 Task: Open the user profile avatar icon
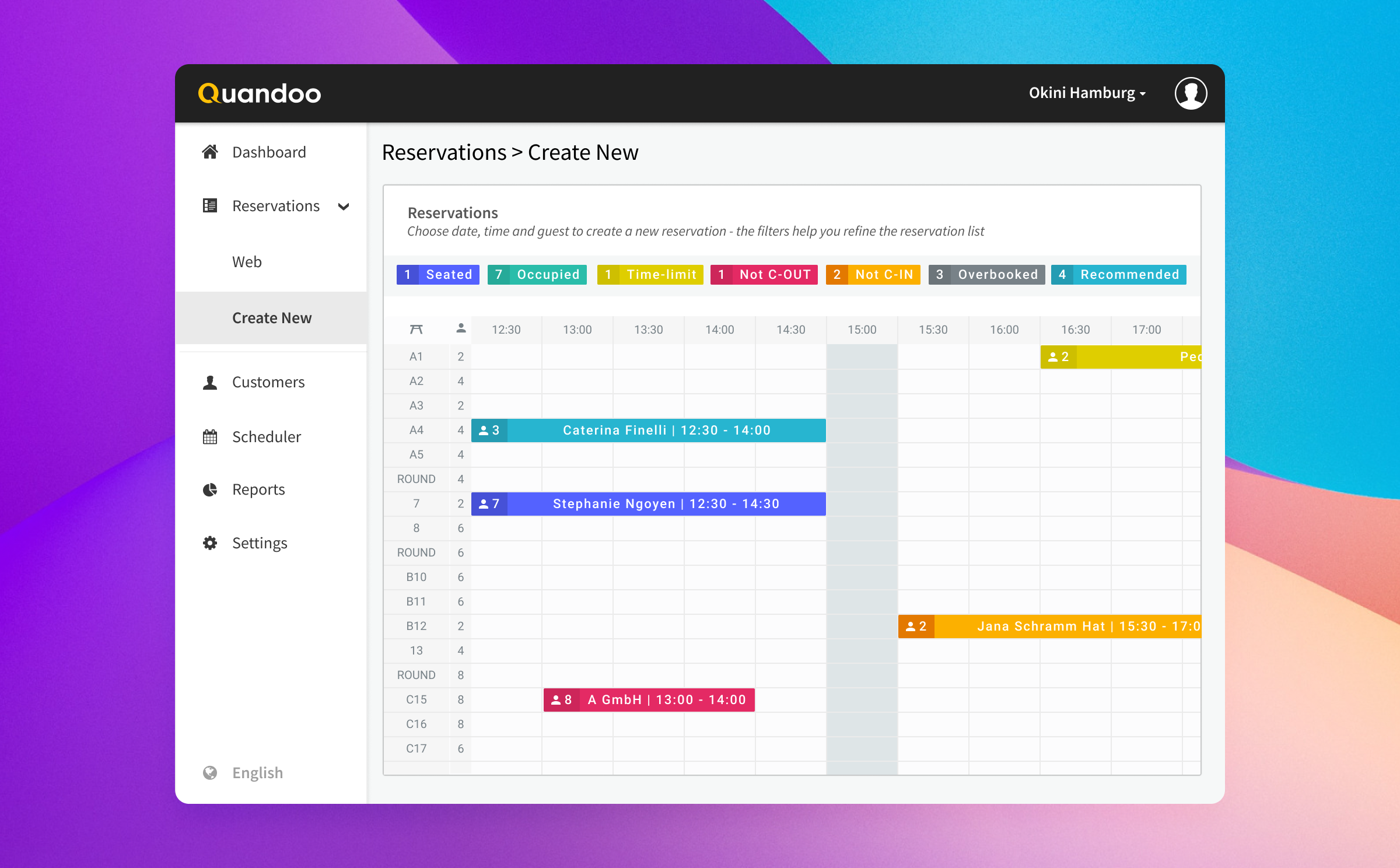(x=1191, y=93)
